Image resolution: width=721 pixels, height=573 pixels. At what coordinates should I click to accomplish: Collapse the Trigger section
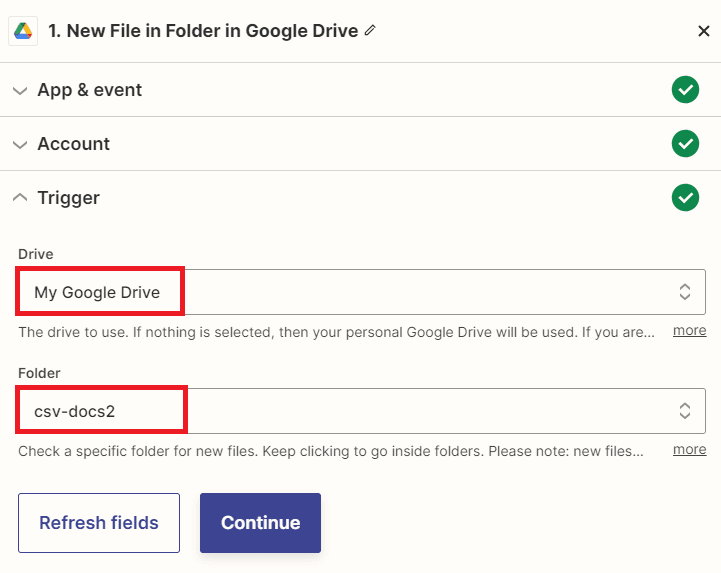point(20,198)
